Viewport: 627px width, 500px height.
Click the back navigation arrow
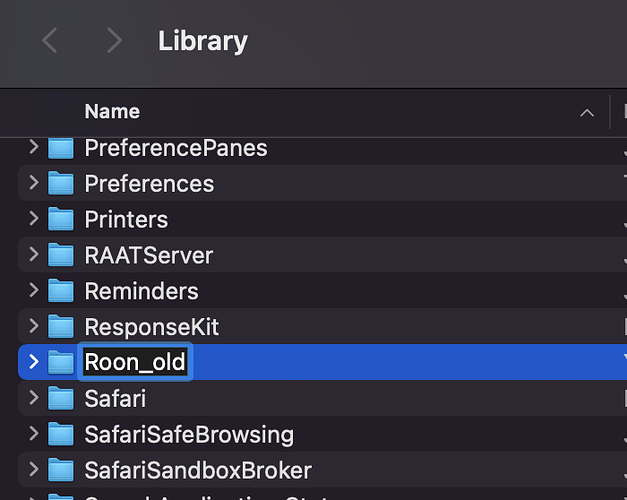pyautogui.click(x=50, y=41)
